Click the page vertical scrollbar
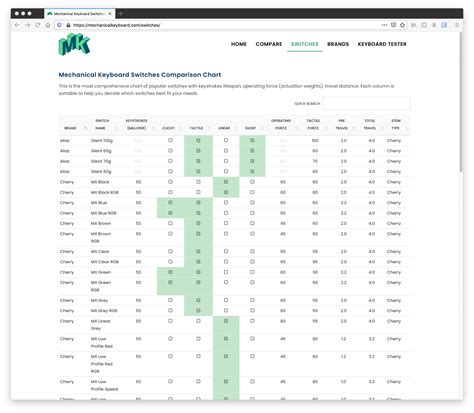The image size is (474, 413). pos(461,102)
